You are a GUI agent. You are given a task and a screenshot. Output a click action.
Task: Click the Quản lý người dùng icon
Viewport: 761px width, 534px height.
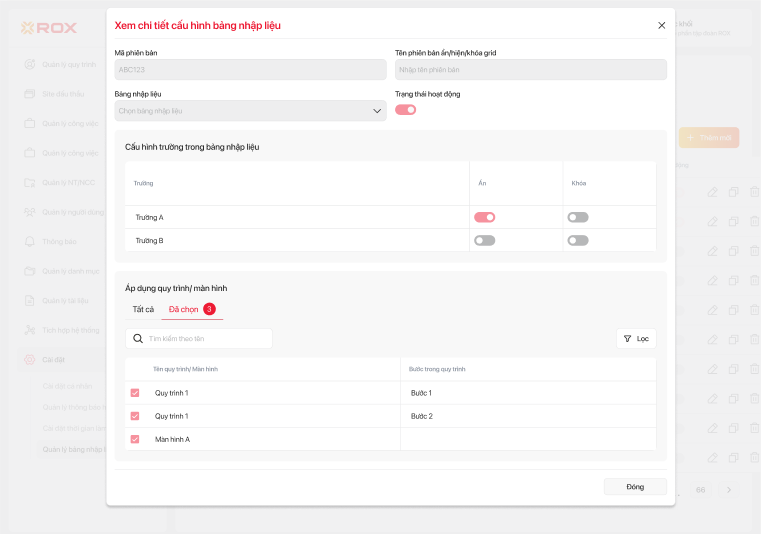tap(30, 212)
